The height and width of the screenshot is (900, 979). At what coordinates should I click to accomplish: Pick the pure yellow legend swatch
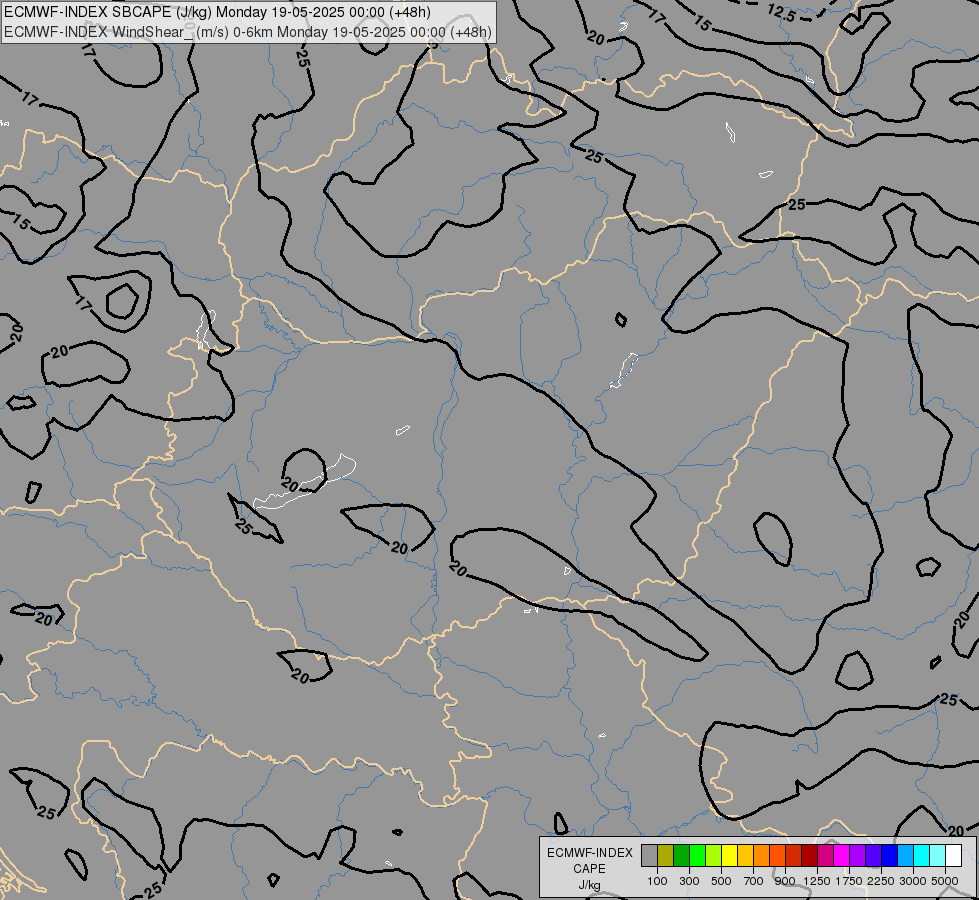pos(729,855)
